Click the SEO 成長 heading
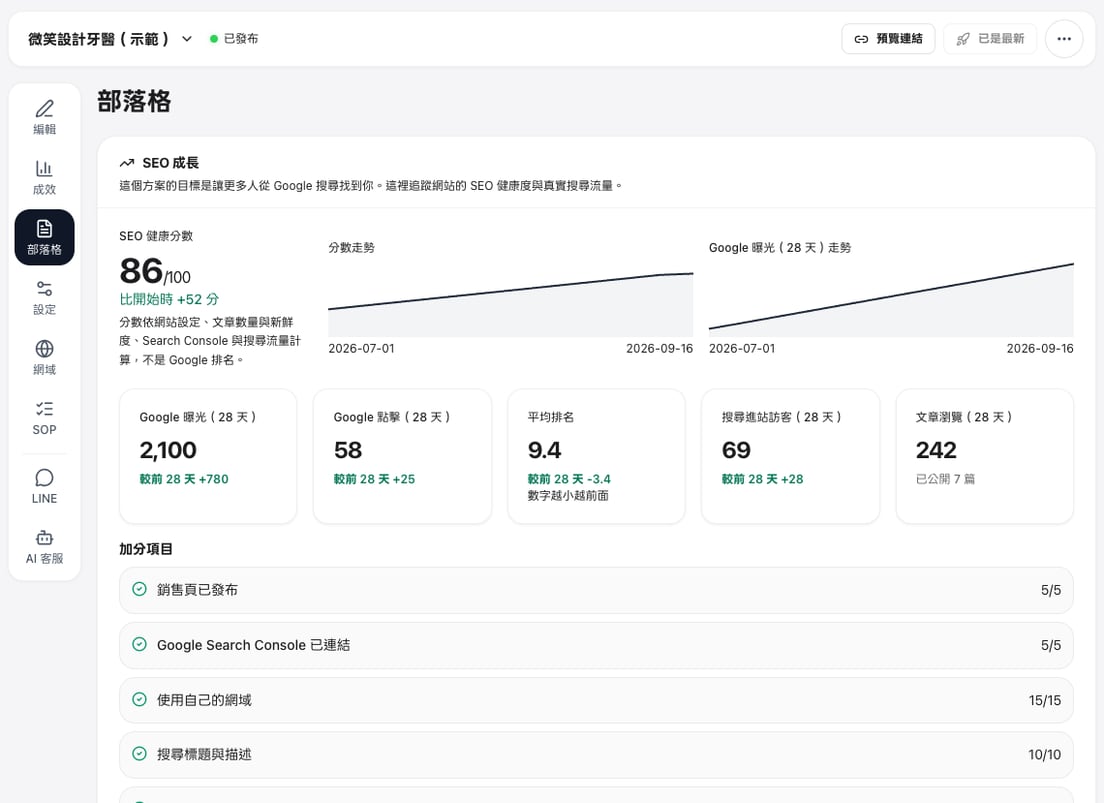This screenshot has width=1104, height=803. point(170,163)
